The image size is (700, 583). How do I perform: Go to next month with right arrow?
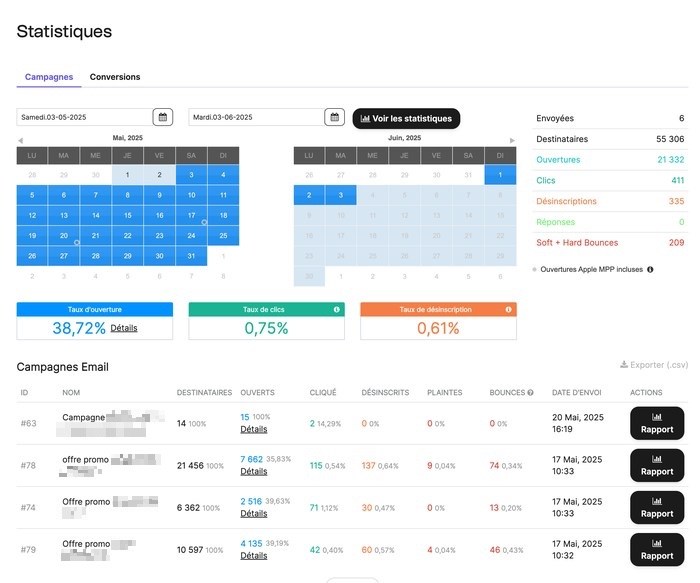pyautogui.click(x=512, y=141)
